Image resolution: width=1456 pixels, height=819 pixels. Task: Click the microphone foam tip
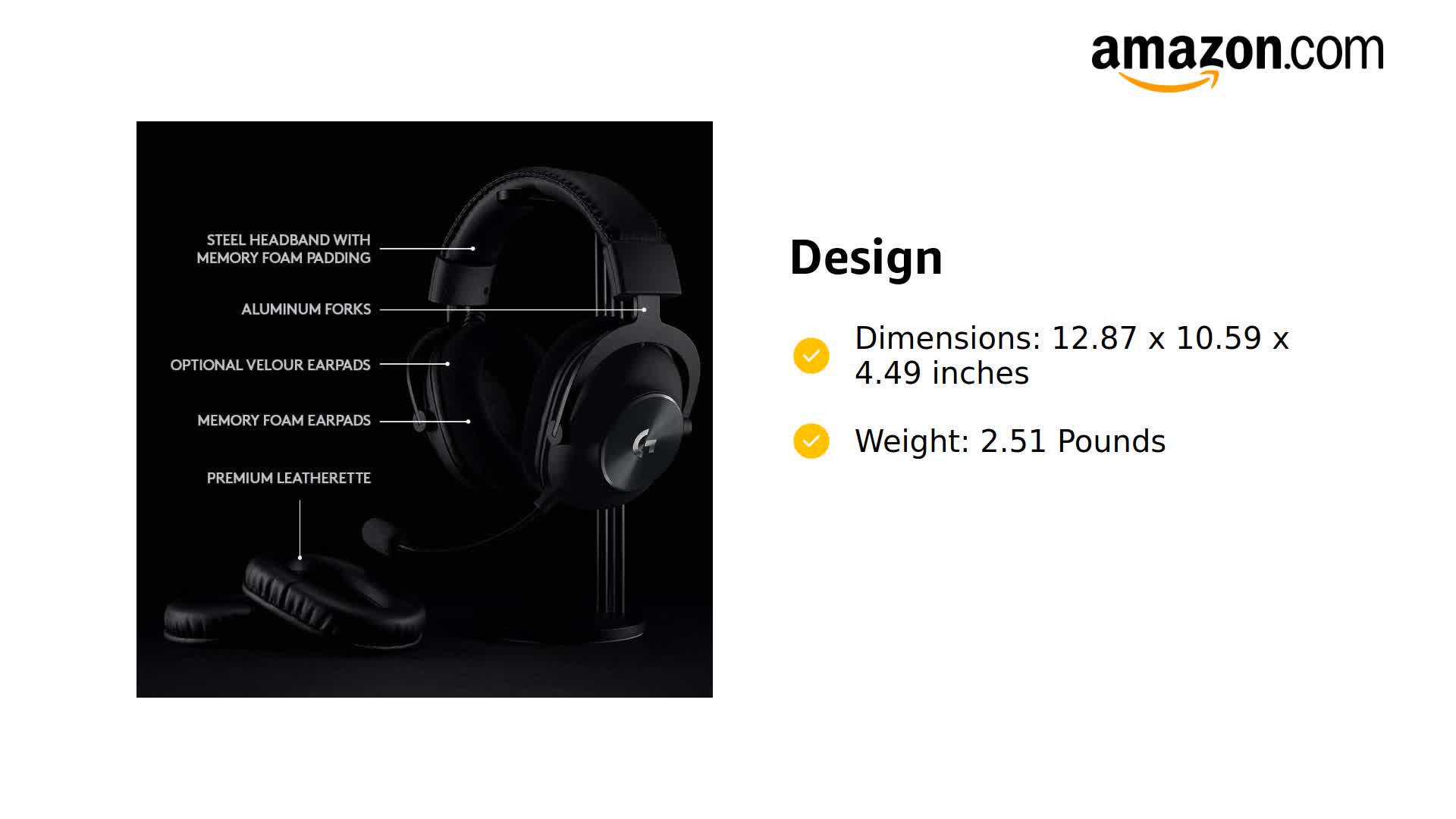pos(378,534)
